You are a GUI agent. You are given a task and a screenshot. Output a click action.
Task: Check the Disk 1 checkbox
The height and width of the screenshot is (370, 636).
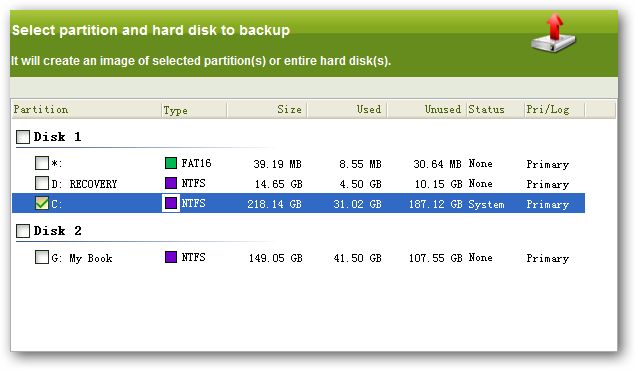23,137
